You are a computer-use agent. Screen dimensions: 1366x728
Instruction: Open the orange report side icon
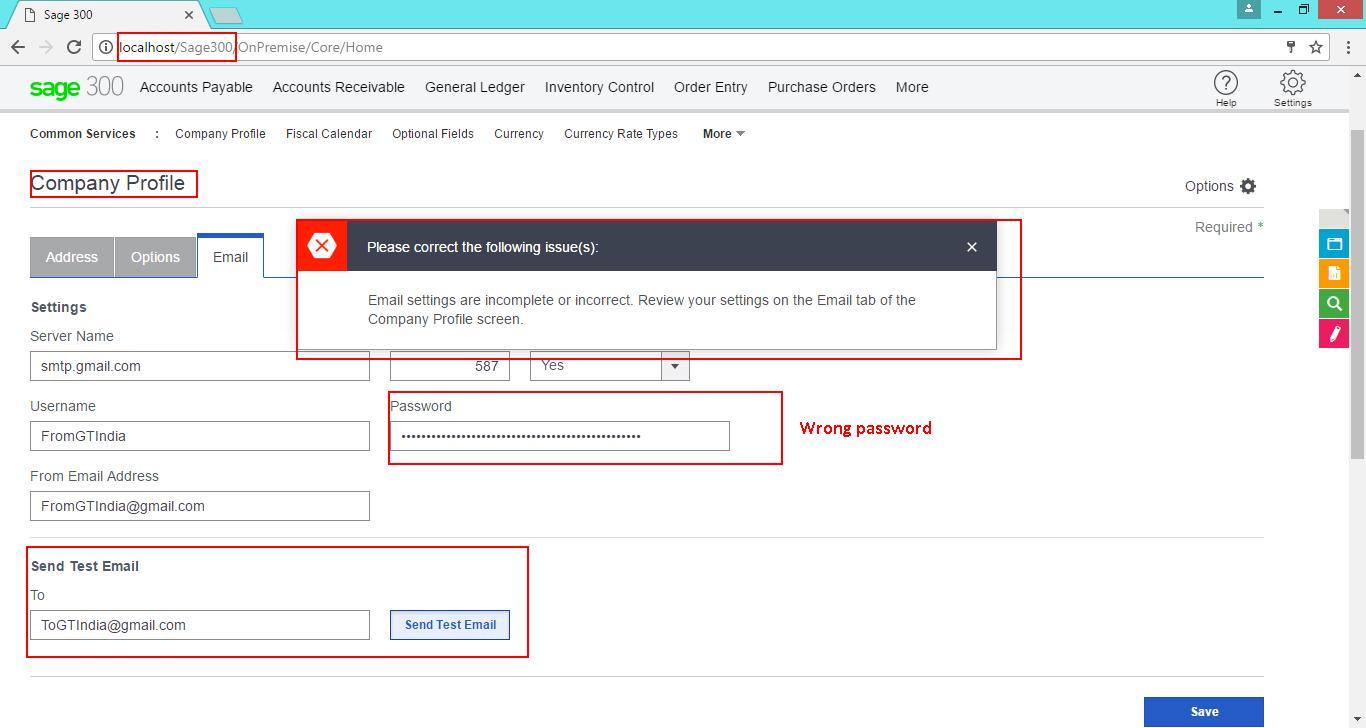[x=1334, y=274]
